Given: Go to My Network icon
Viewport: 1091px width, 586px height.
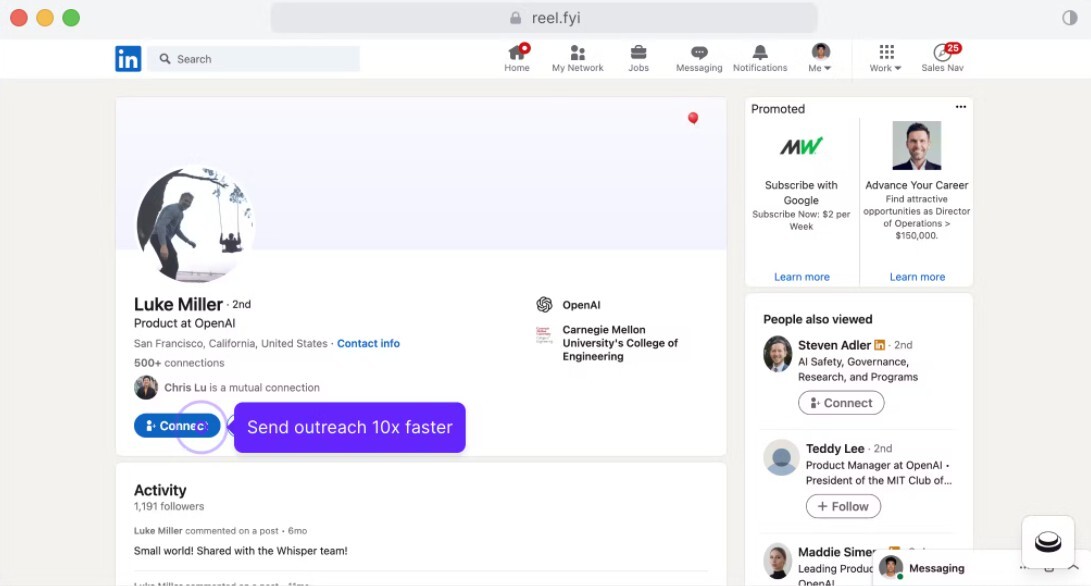Looking at the screenshot, I should 578,53.
